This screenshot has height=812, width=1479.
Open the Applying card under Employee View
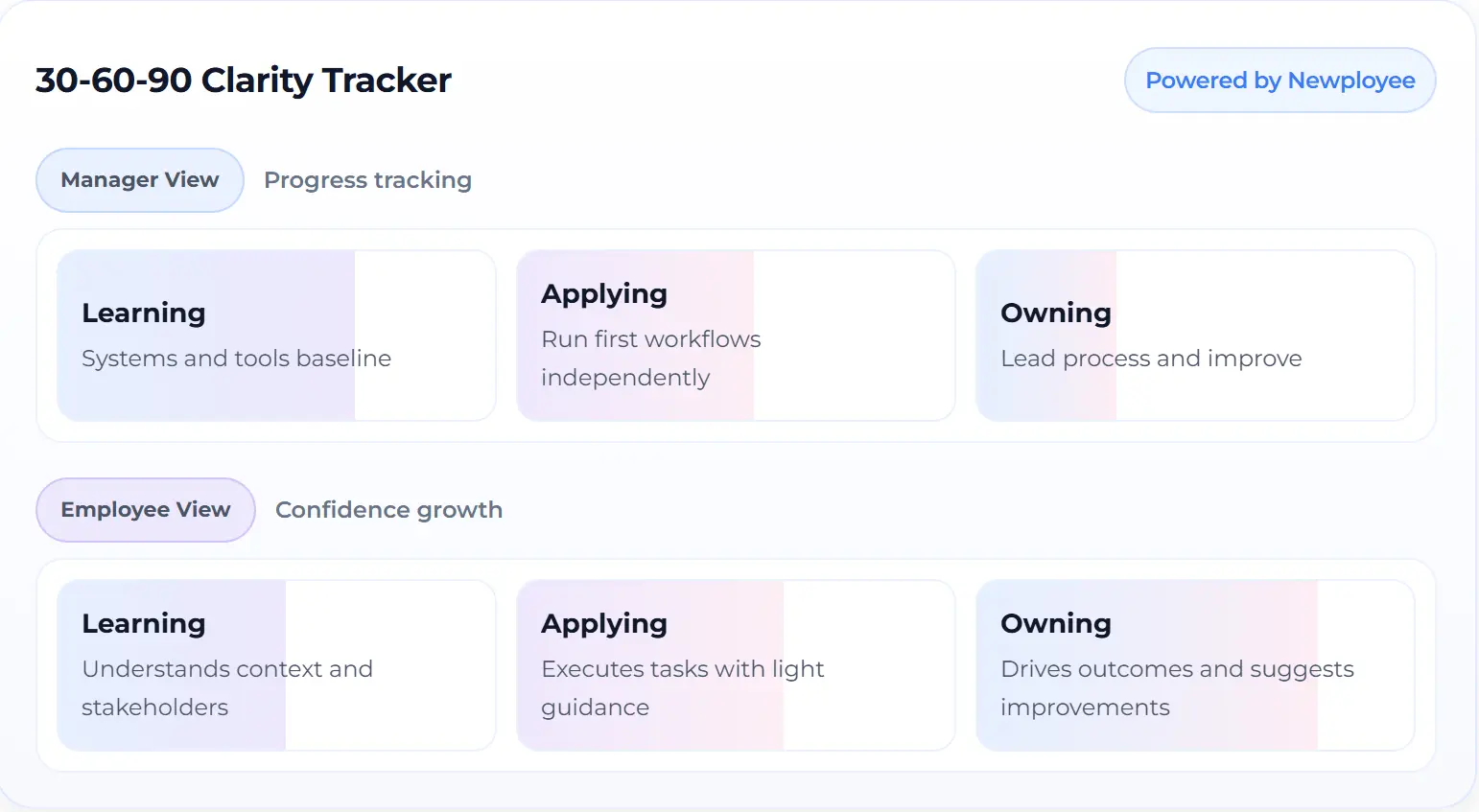(x=735, y=664)
